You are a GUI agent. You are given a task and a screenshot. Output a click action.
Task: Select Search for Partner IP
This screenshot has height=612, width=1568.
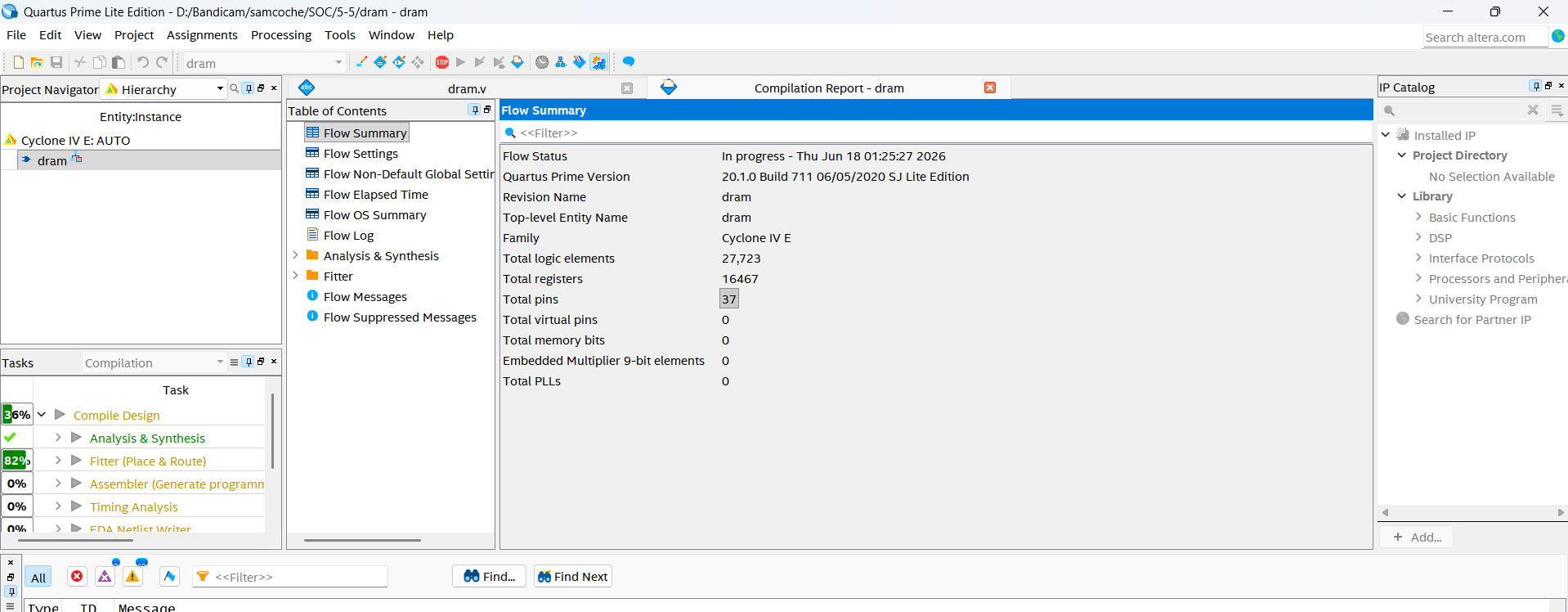point(1472,319)
